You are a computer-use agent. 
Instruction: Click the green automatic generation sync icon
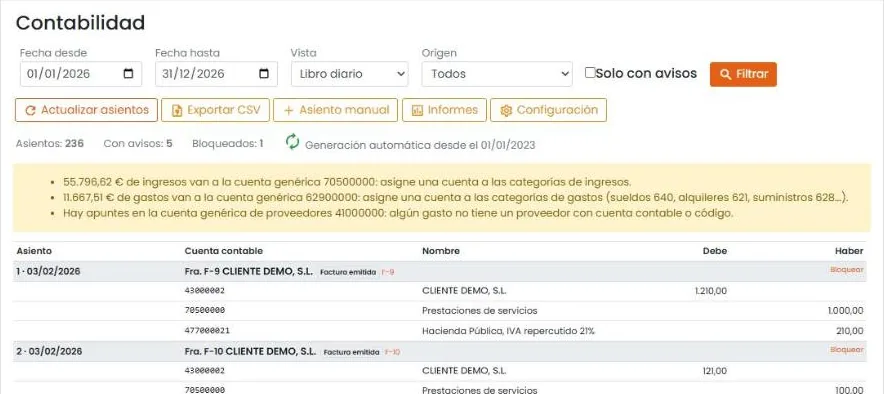(292, 141)
